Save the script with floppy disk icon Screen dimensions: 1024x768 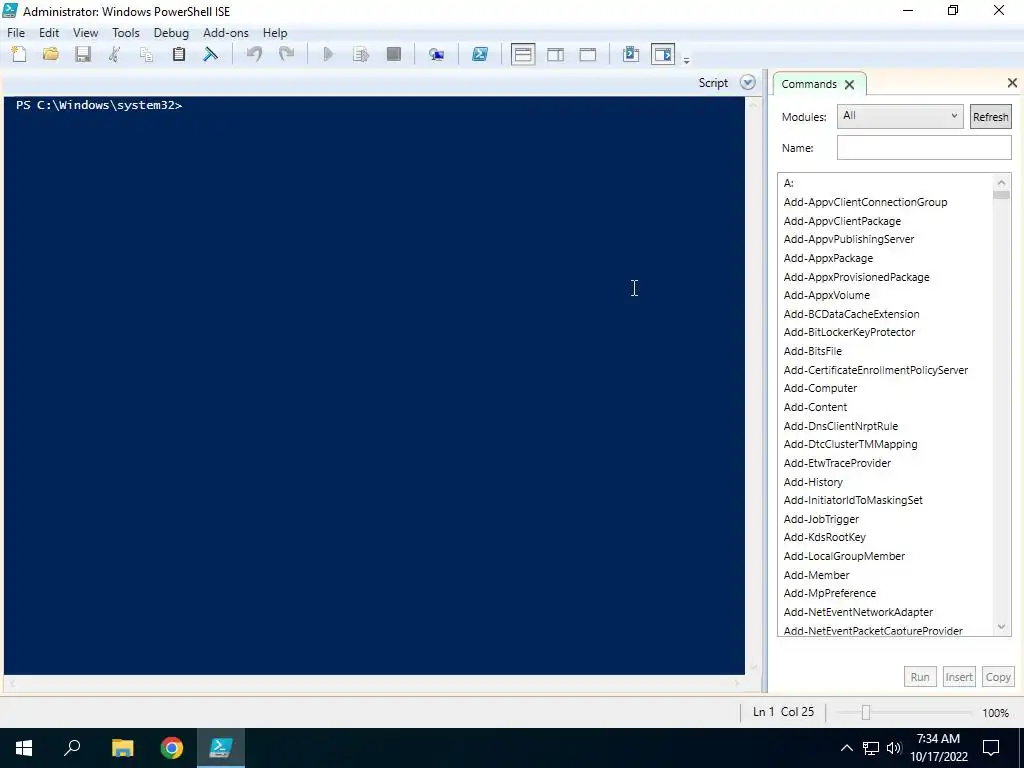pyautogui.click(x=82, y=54)
